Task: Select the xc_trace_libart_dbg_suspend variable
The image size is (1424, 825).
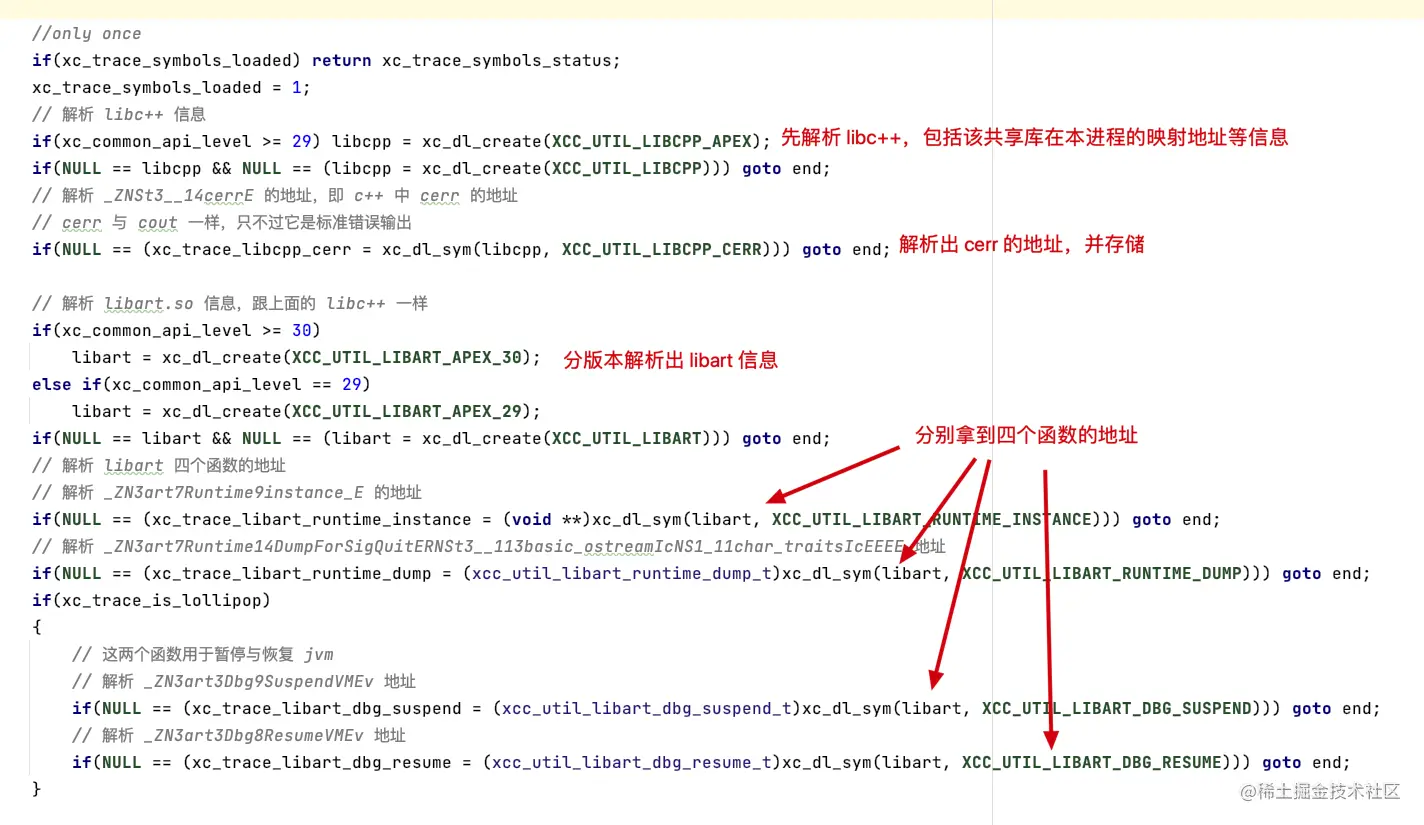Action: click(326, 709)
